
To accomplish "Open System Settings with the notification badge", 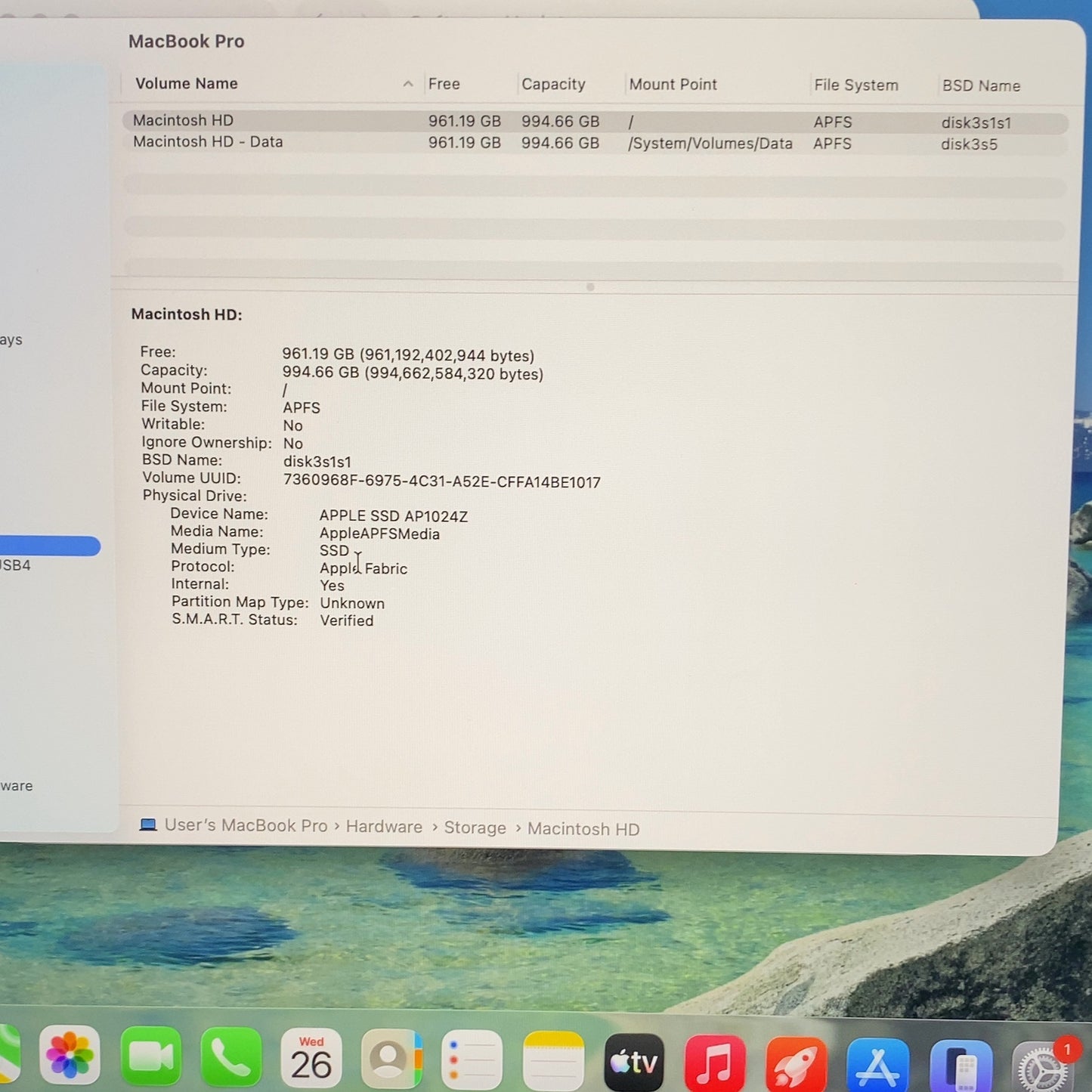I will 1044,1067.
